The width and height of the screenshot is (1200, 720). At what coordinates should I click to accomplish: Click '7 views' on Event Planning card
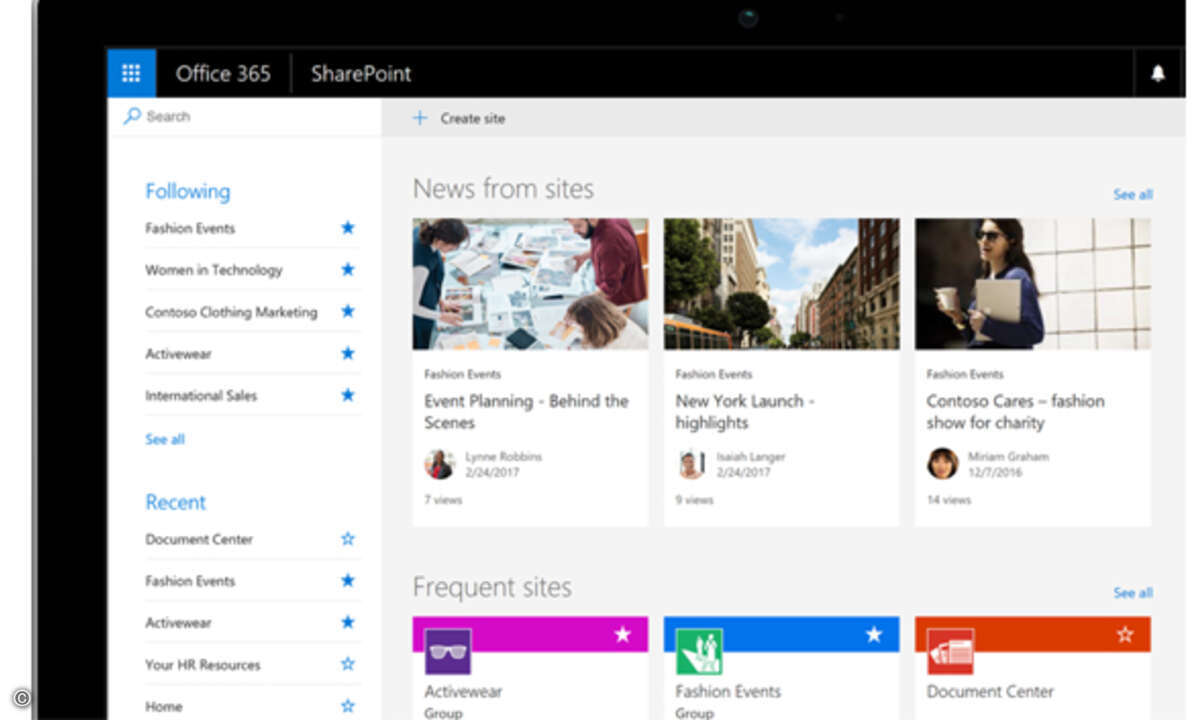pos(443,499)
